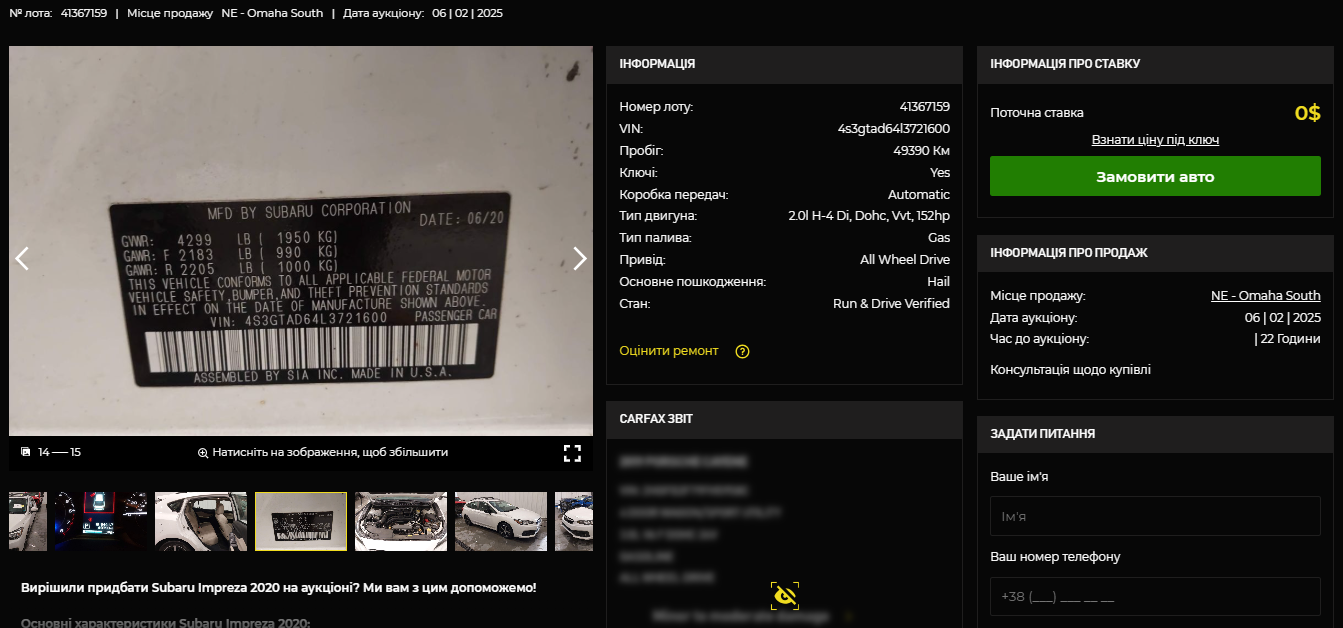Image resolution: width=1343 pixels, height=628 pixels.
Task: Select the highlighted VIN label thumbnail
Action: coord(301,521)
